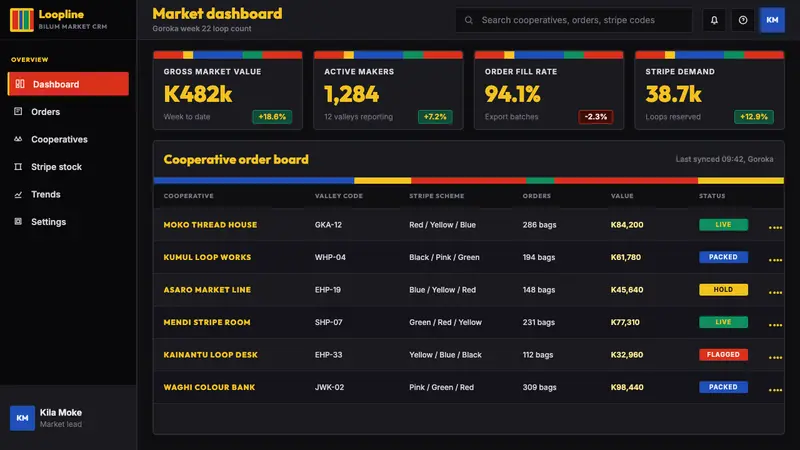Click valley code GKA-12

click(x=328, y=225)
